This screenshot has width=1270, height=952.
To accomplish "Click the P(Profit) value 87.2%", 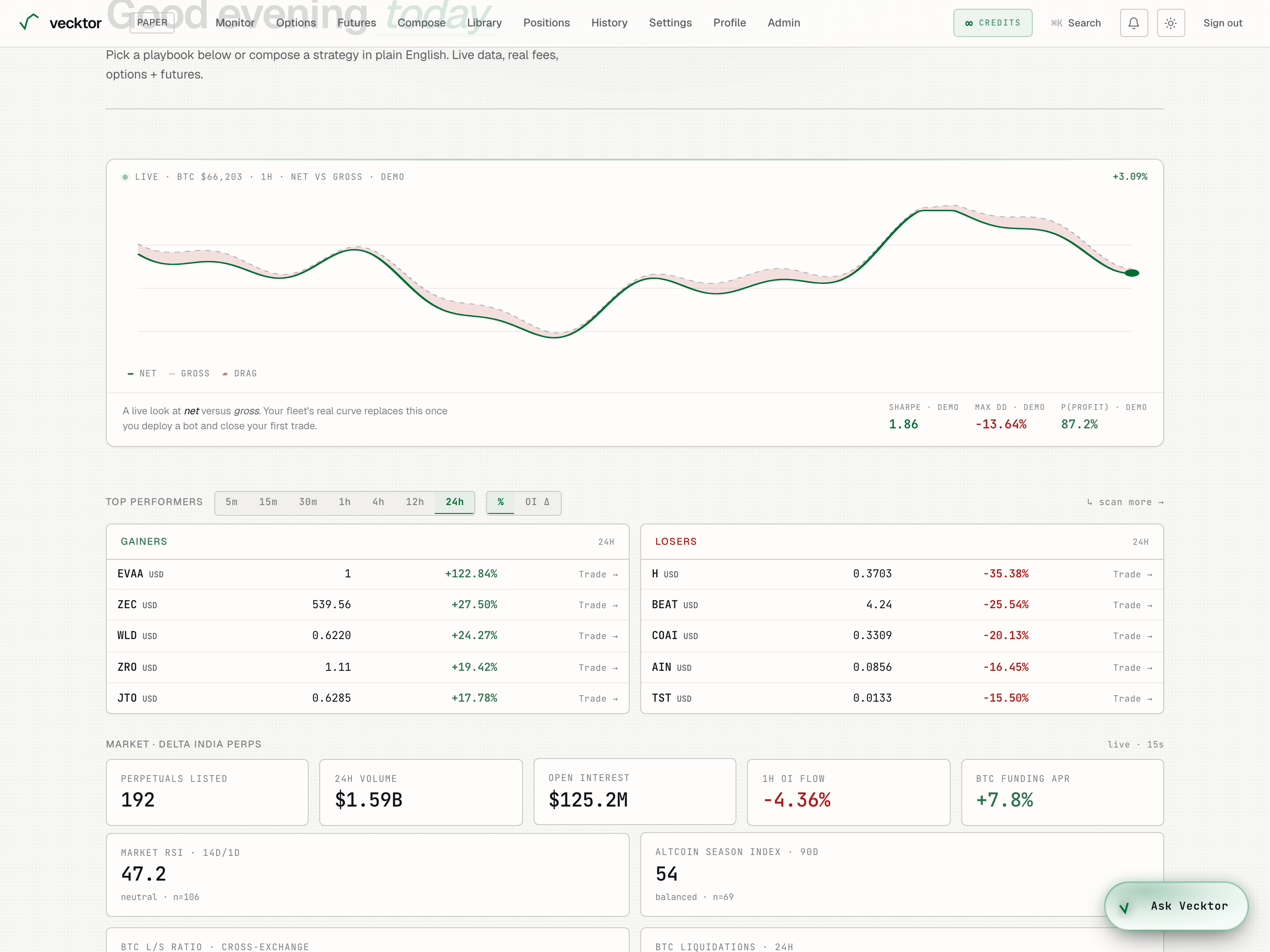I will coord(1079,424).
